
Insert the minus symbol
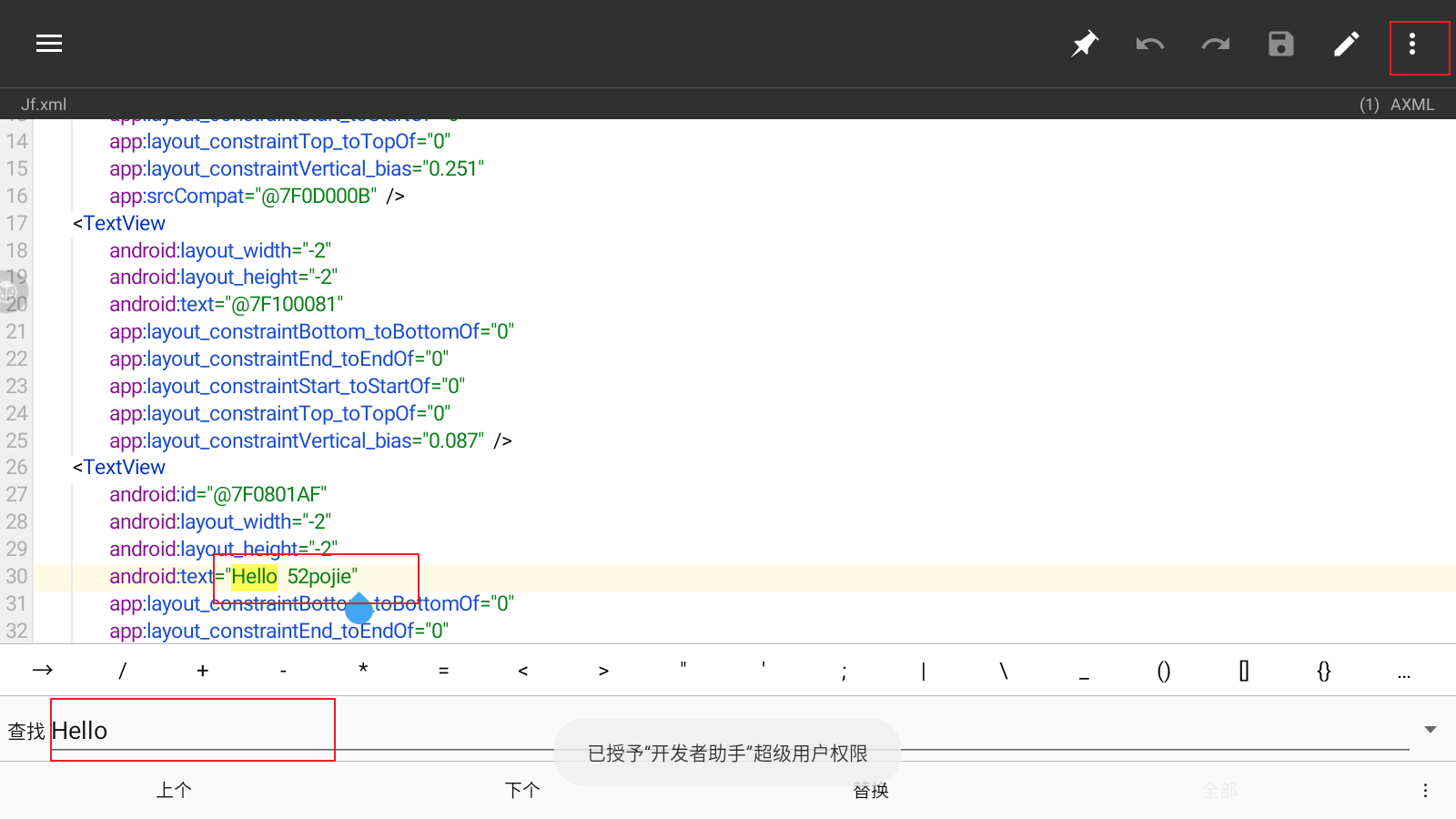tap(283, 671)
